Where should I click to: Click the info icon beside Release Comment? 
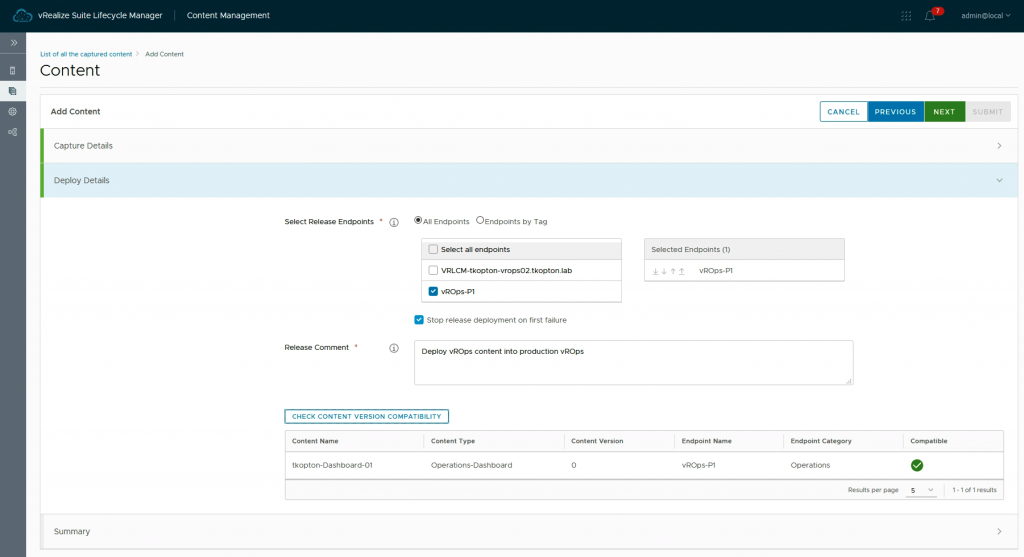click(x=394, y=348)
